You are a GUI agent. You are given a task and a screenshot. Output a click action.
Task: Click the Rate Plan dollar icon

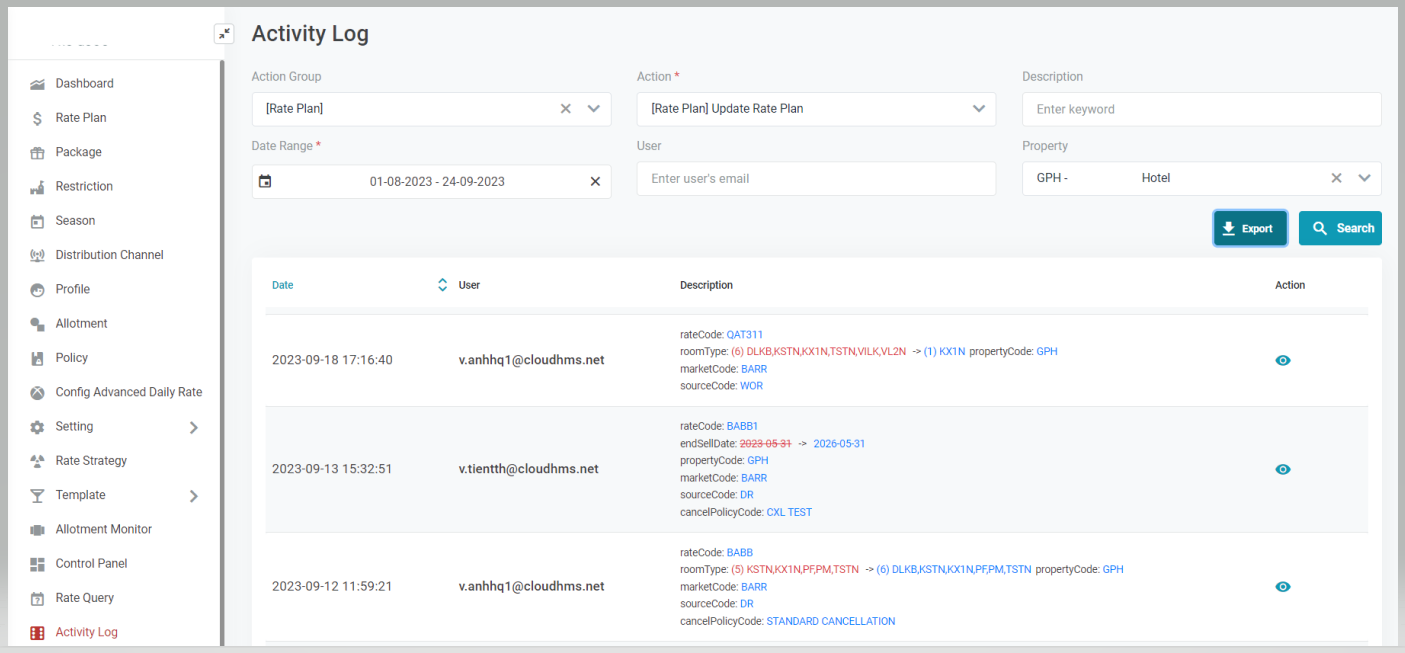[x=37, y=118]
